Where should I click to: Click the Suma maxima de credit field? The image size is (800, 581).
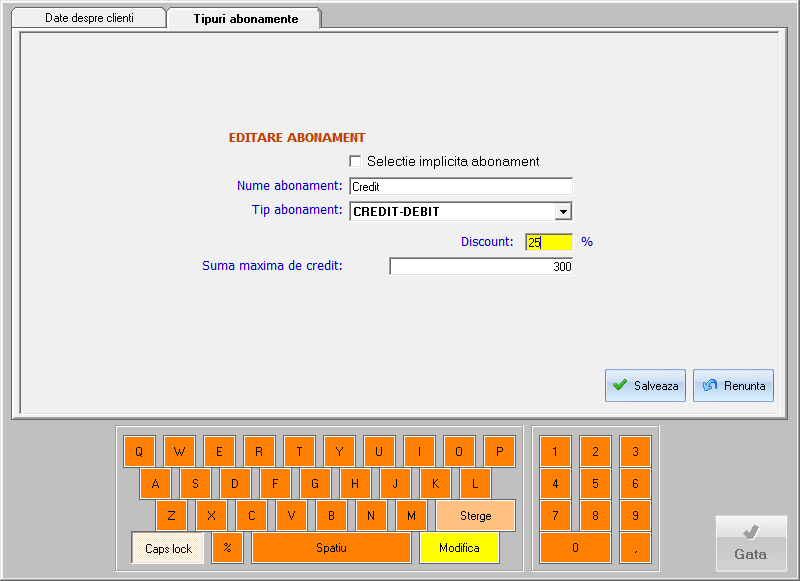click(x=481, y=266)
